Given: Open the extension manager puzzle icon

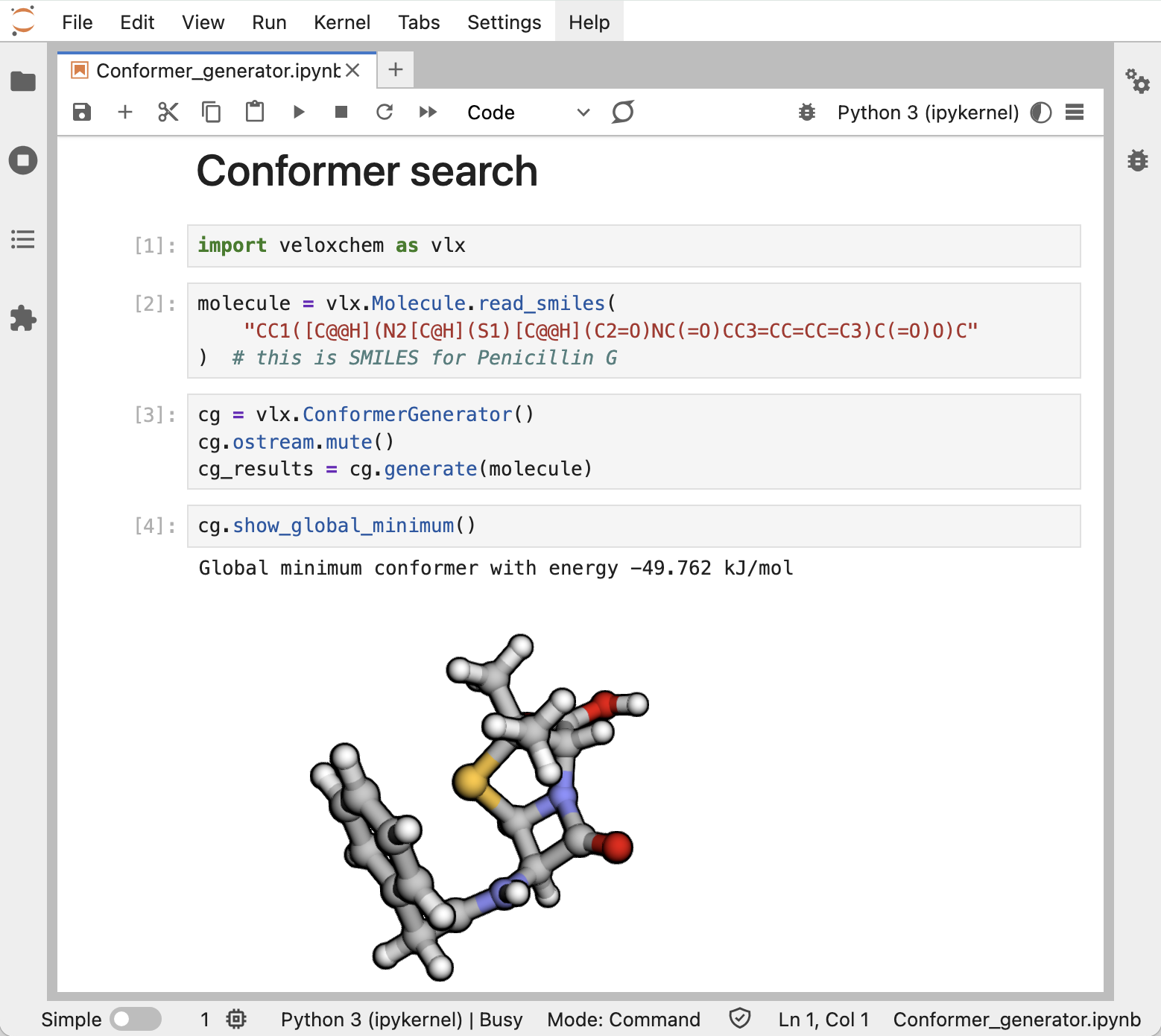Looking at the screenshot, I should point(23,318).
